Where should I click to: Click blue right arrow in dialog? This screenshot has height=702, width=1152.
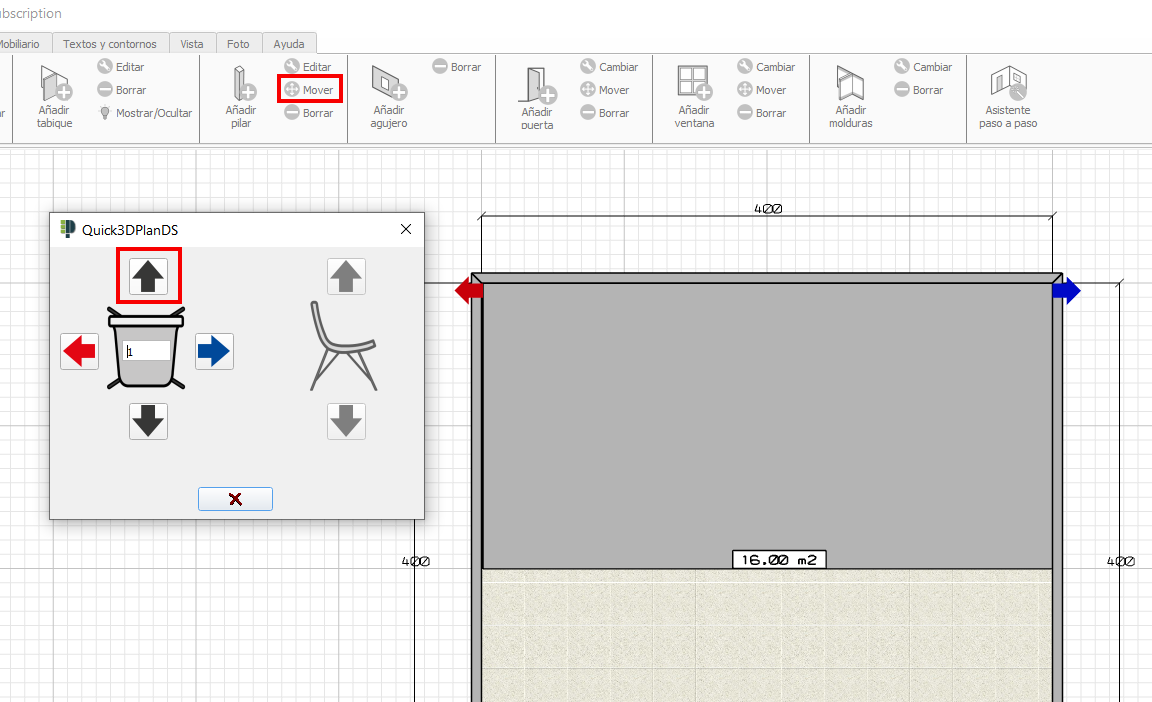pyautogui.click(x=215, y=351)
